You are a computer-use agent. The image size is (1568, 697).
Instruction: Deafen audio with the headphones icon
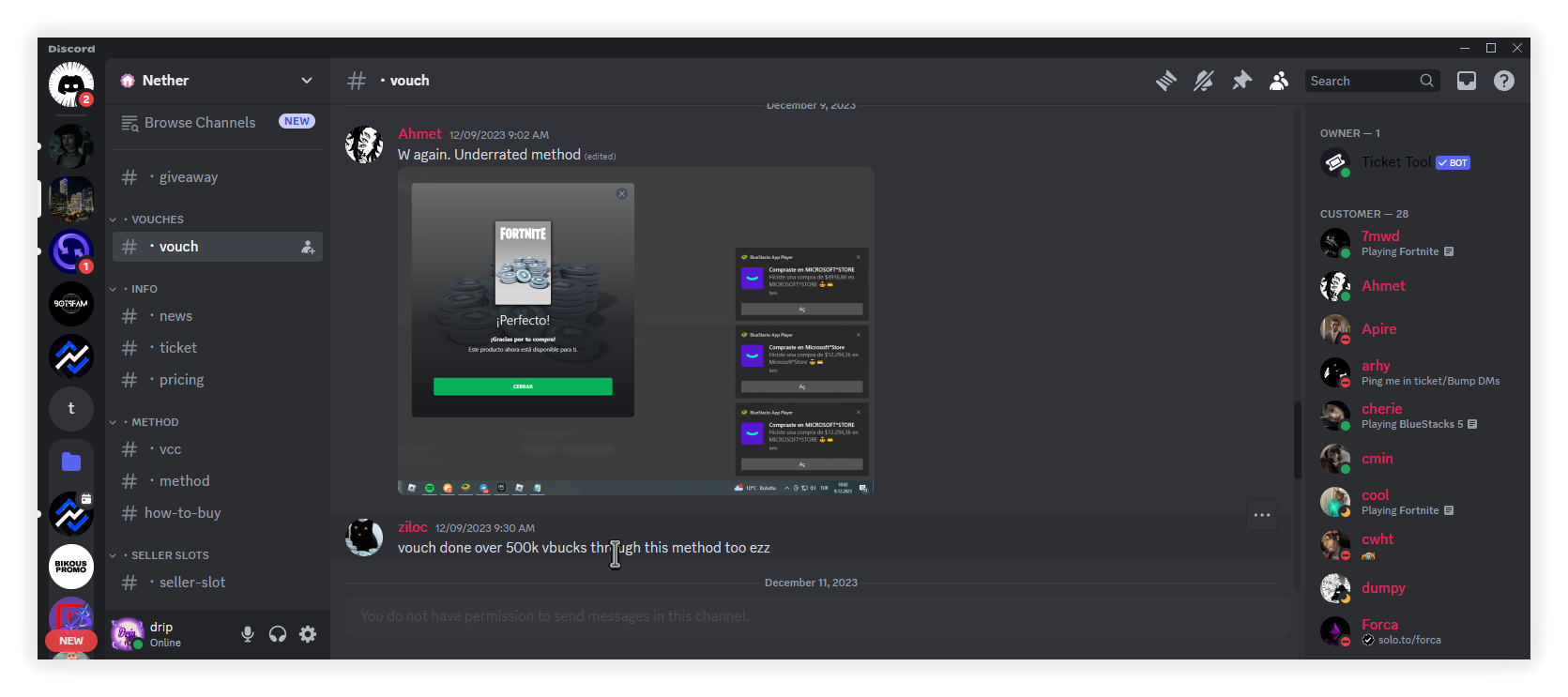pos(278,634)
